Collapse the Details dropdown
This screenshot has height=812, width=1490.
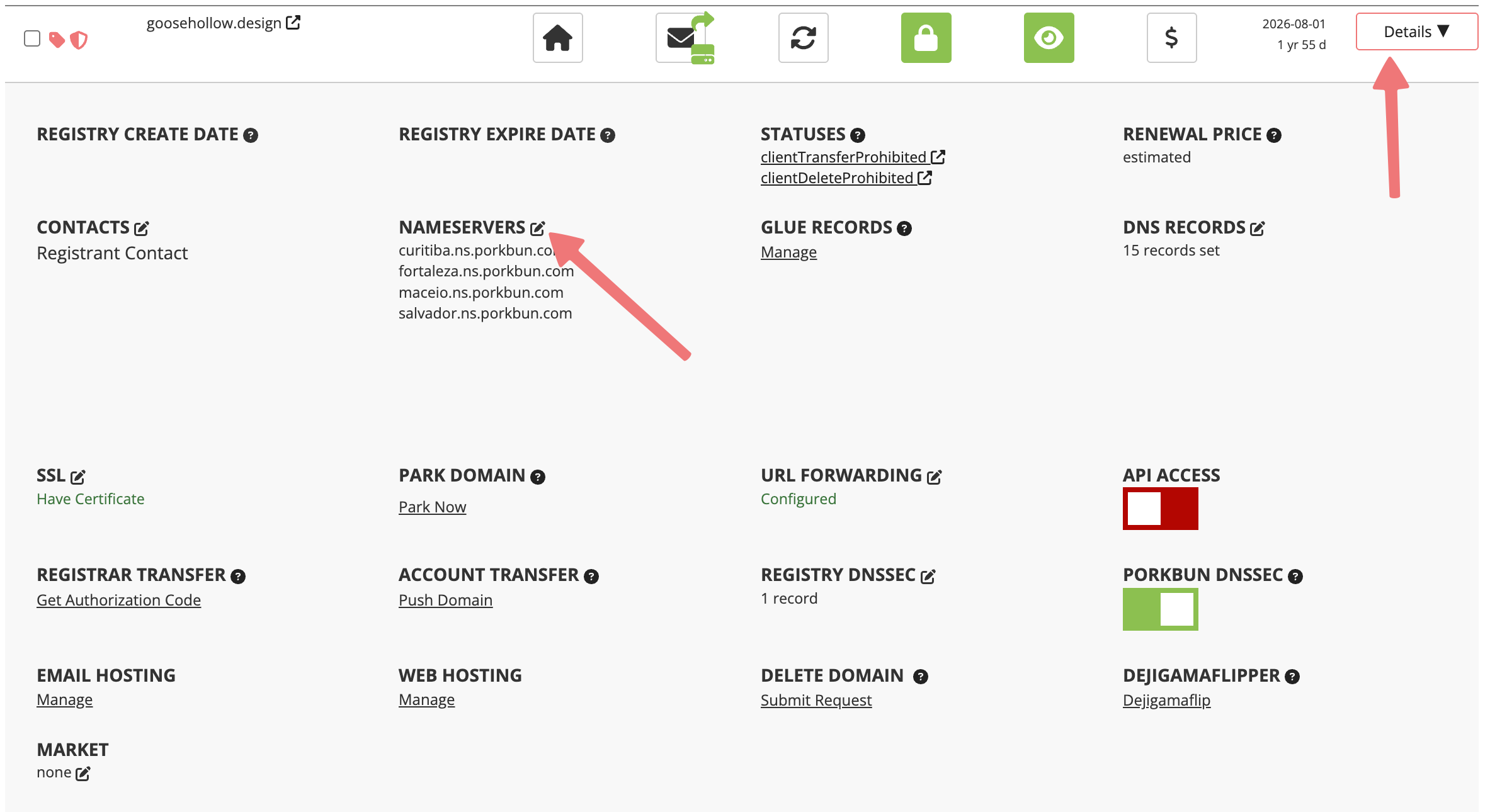[x=1416, y=31]
